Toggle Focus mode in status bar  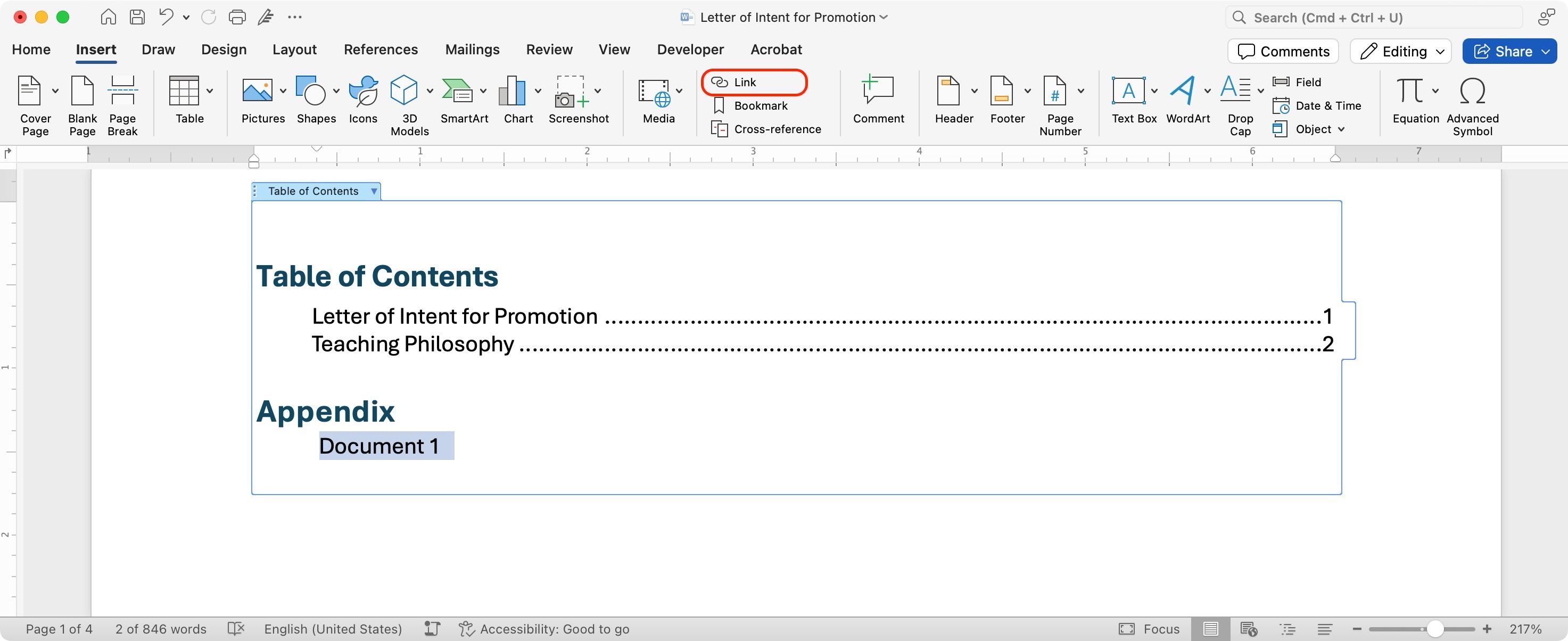tap(1149, 629)
